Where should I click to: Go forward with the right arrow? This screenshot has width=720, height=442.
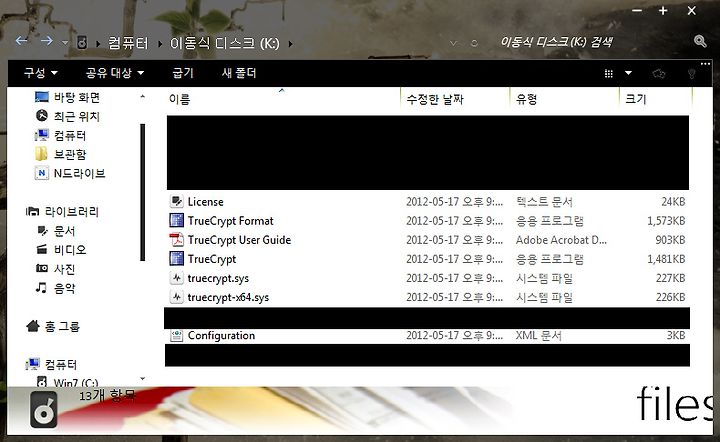46,41
